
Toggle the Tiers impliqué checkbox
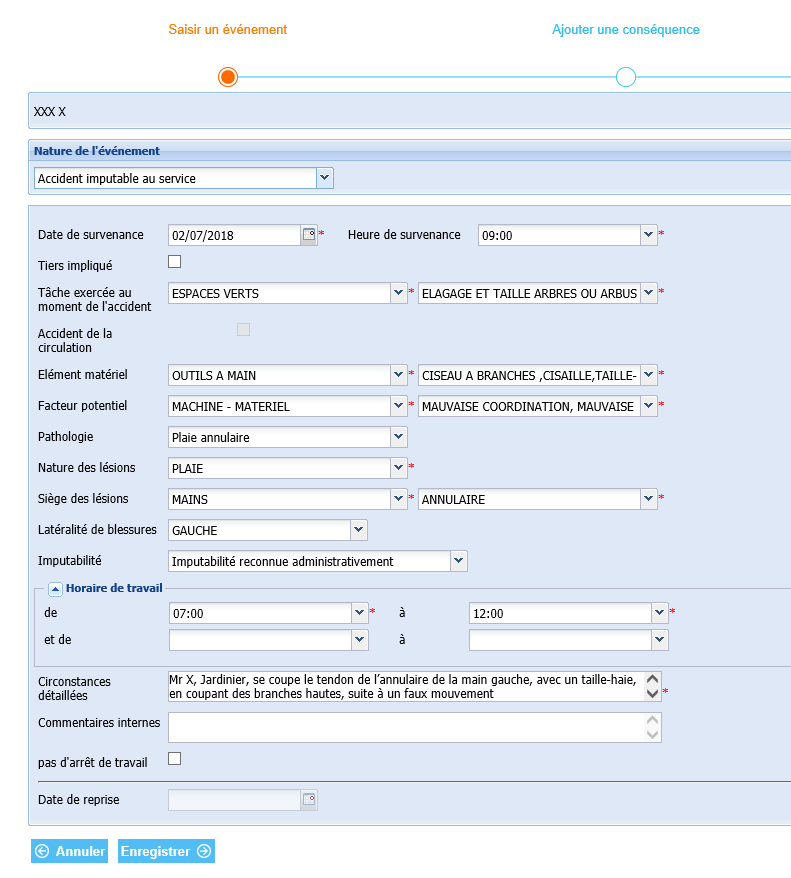(x=175, y=262)
